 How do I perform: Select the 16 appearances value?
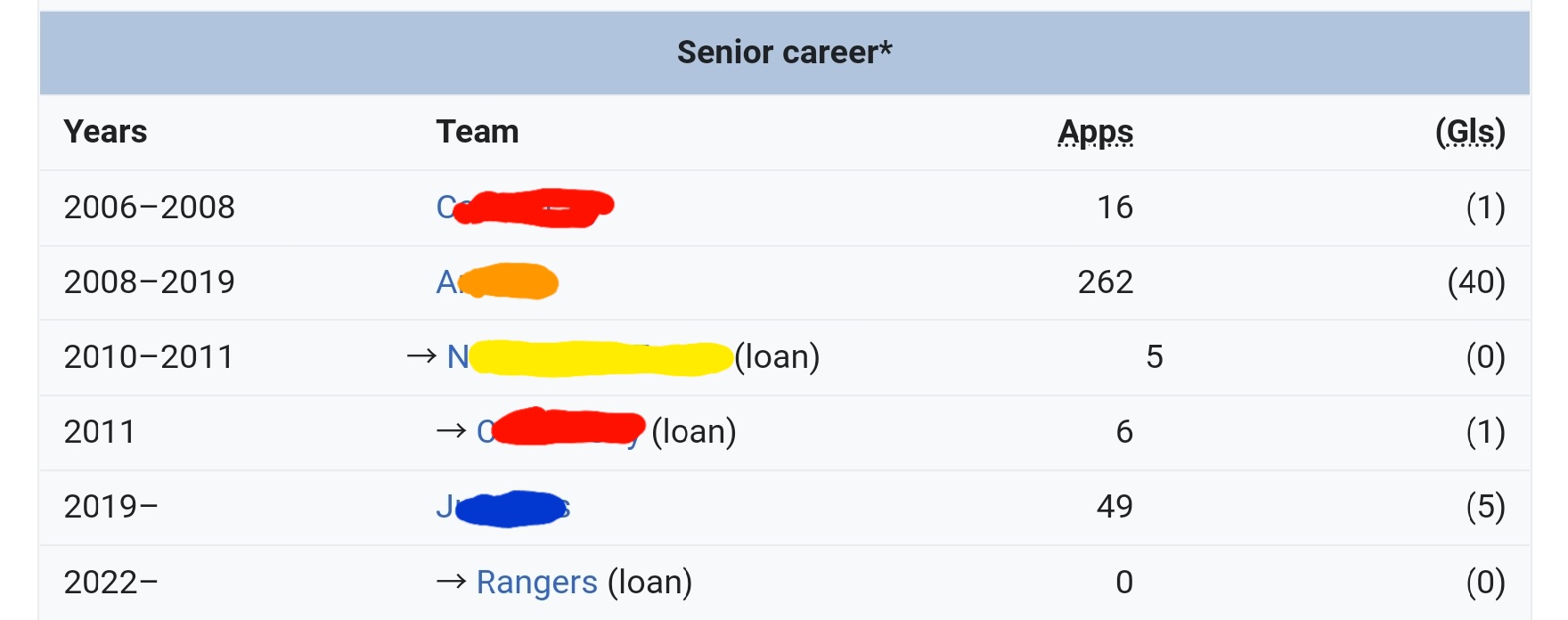click(x=1114, y=208)
